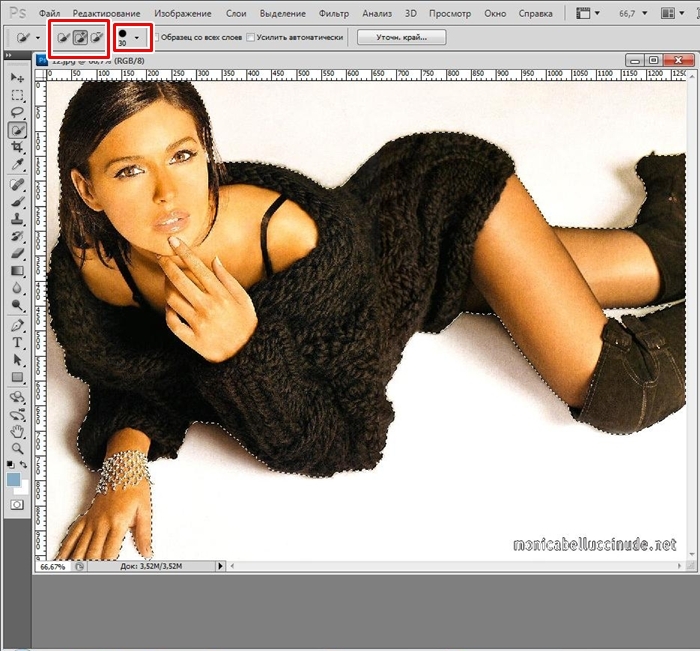Select the Crop tool
Viewport: 700px width, 651px height.
[x=17, y=147]
